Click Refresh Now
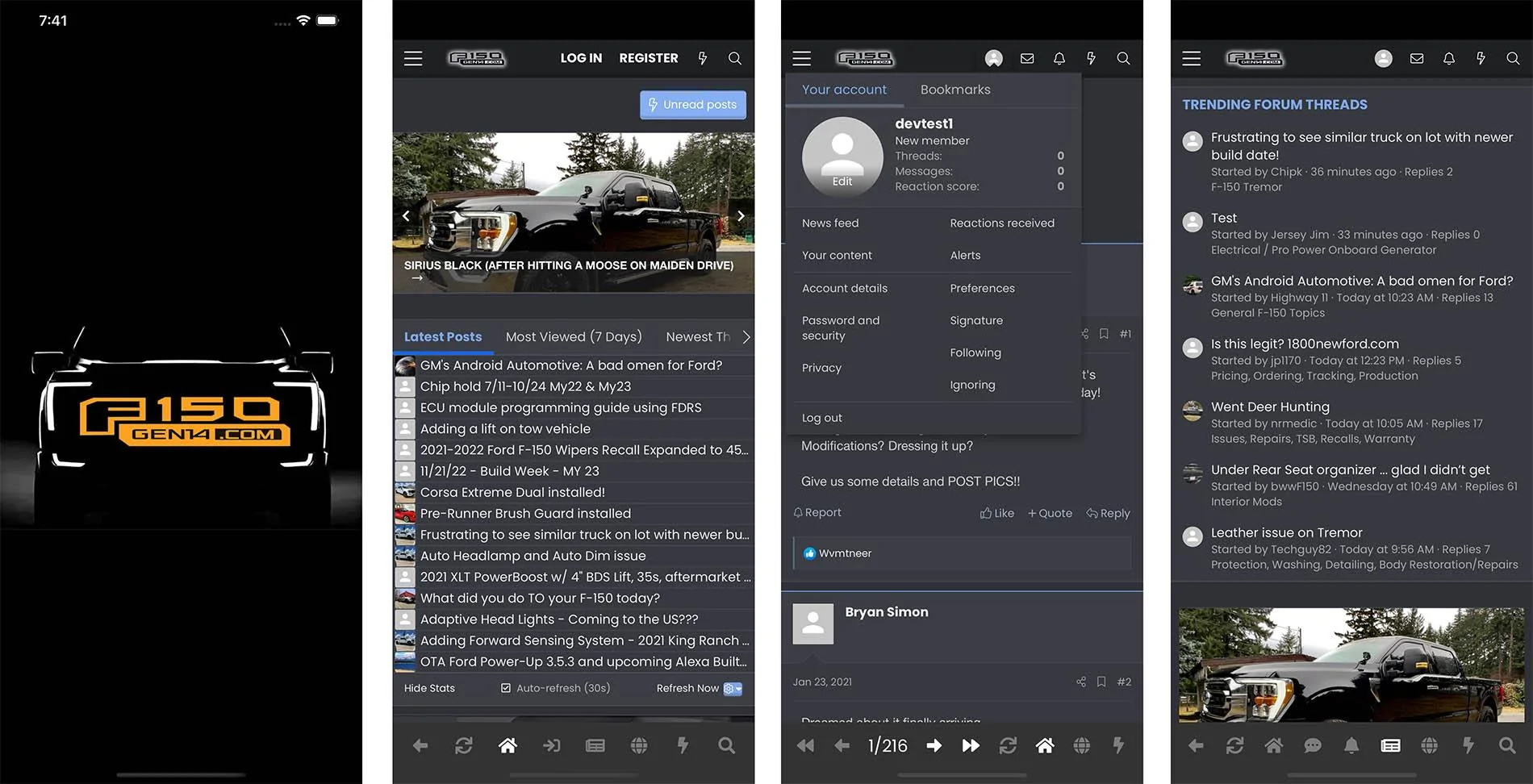The width and height of the screenshot is (1533, 784). coord(687,688)
